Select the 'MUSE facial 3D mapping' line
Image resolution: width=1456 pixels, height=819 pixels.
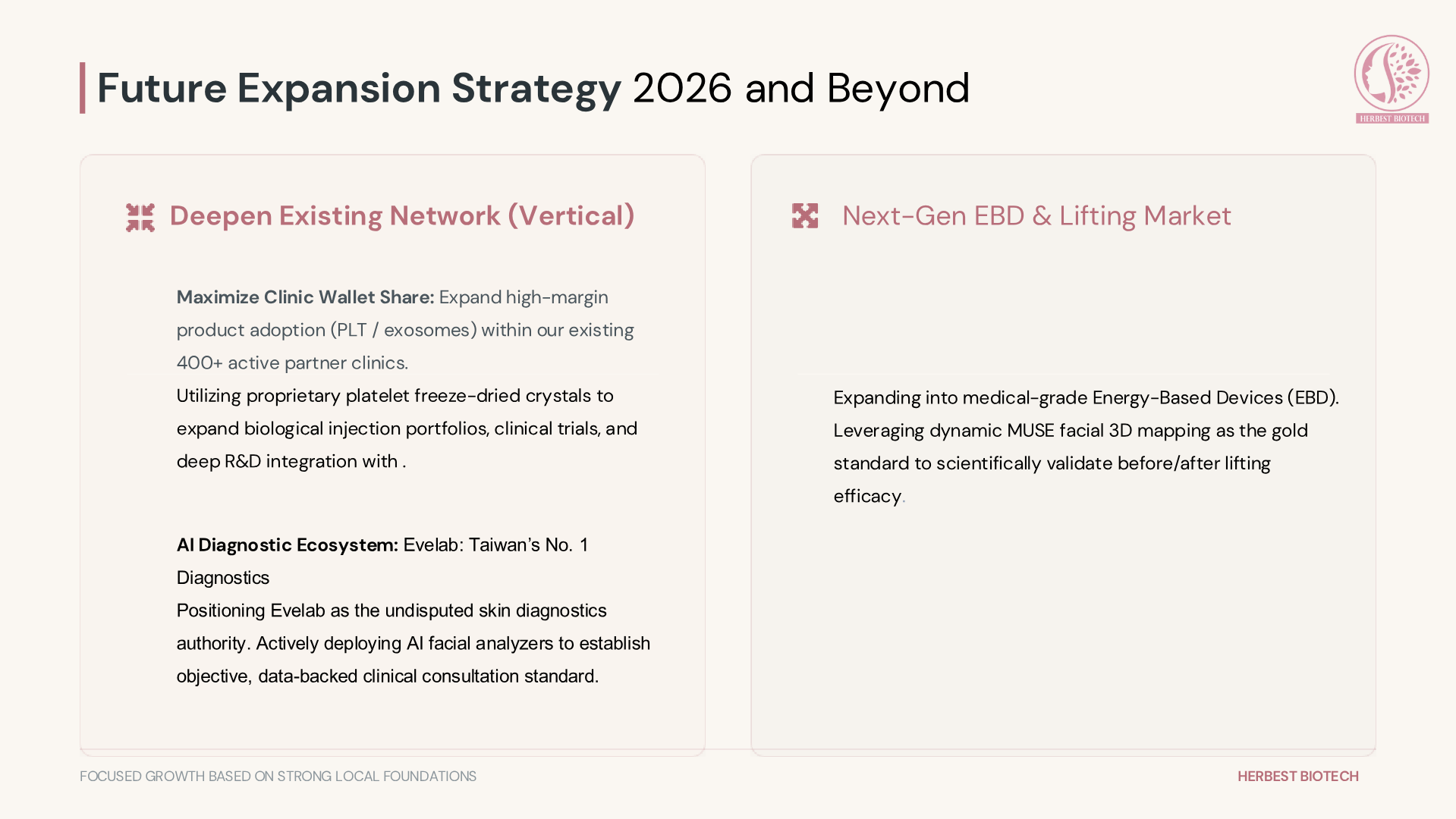(1071, 431)
